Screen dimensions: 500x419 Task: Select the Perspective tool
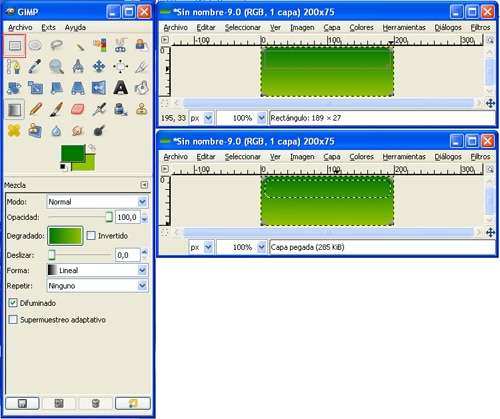(x=78, y=88)
